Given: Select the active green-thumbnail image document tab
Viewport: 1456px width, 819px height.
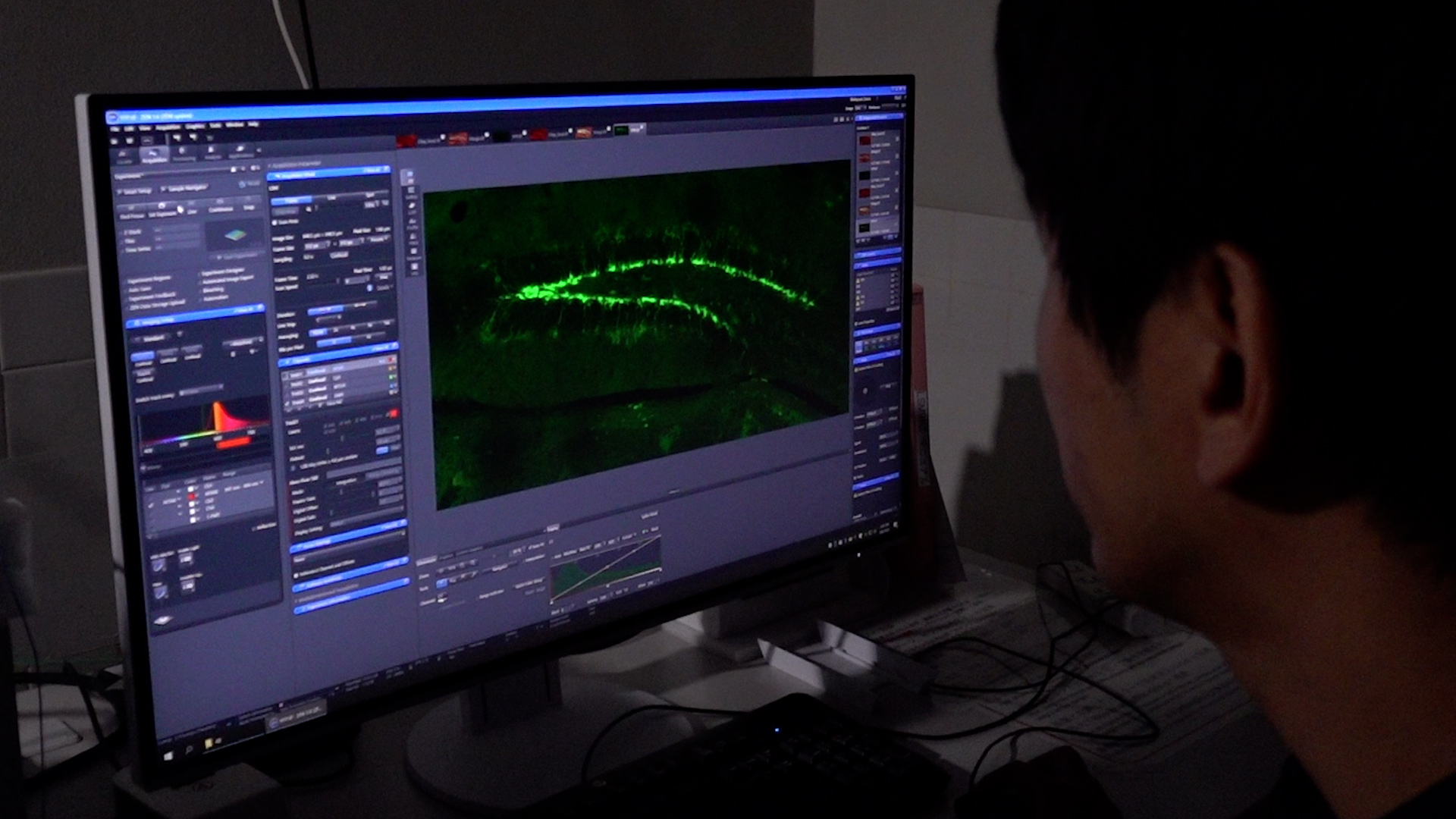Looking at the screenshot, I should (x=629, y=130).
